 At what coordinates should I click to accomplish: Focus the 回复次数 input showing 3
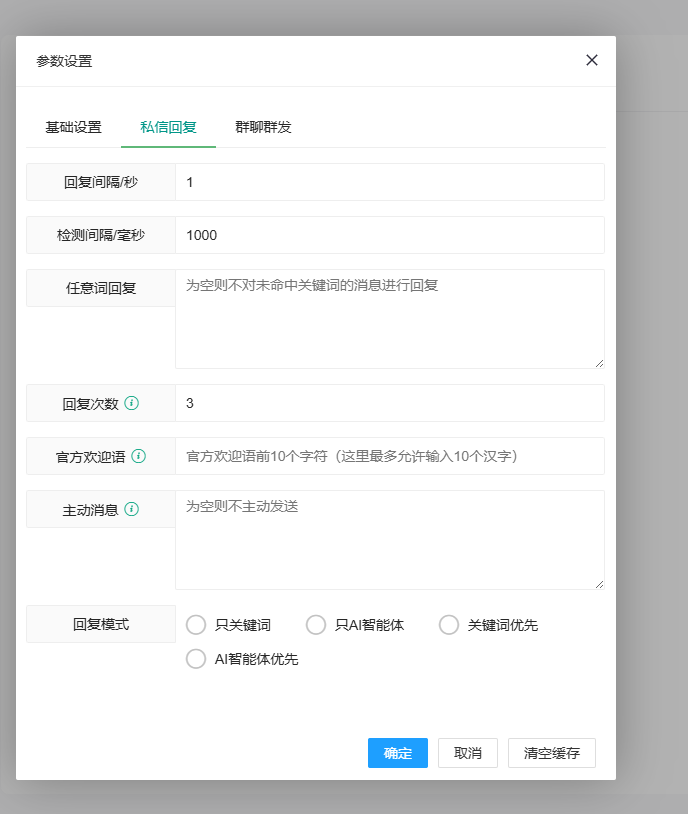(x=389, y=403)
